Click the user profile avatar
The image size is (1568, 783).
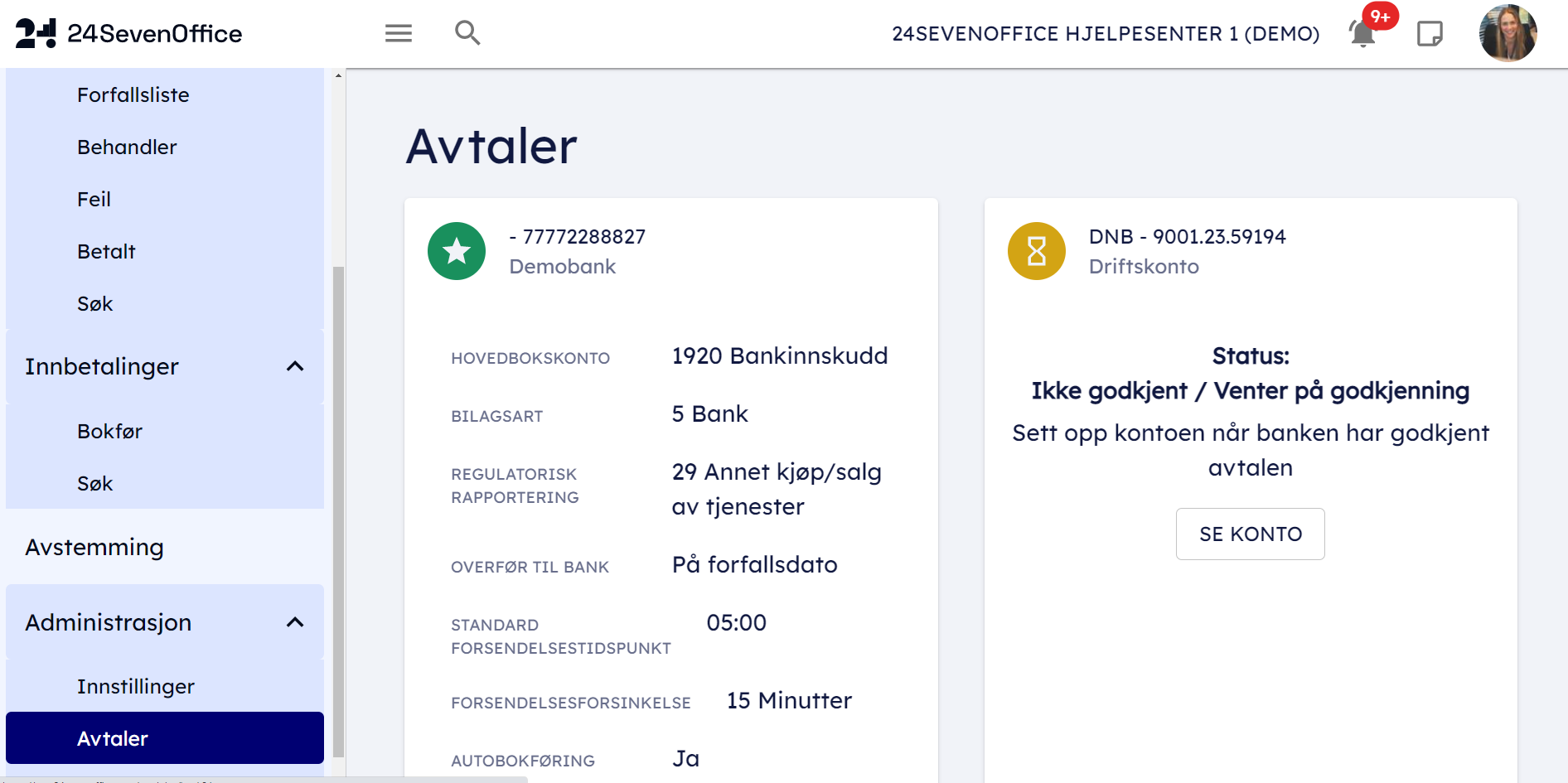pyautogui.click(x=1508, y=33)
